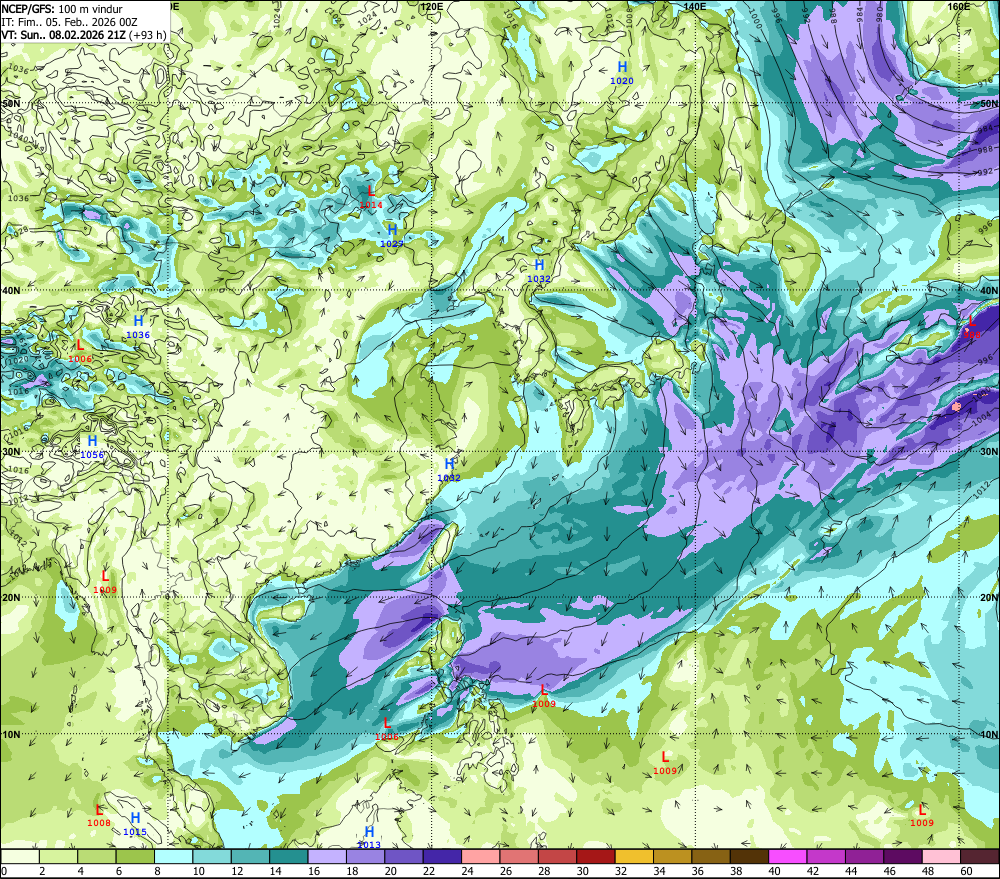Click the legend value label 24
This screenshot has width=1000, height=879.
pyautogui.click(x=467, y=871)
